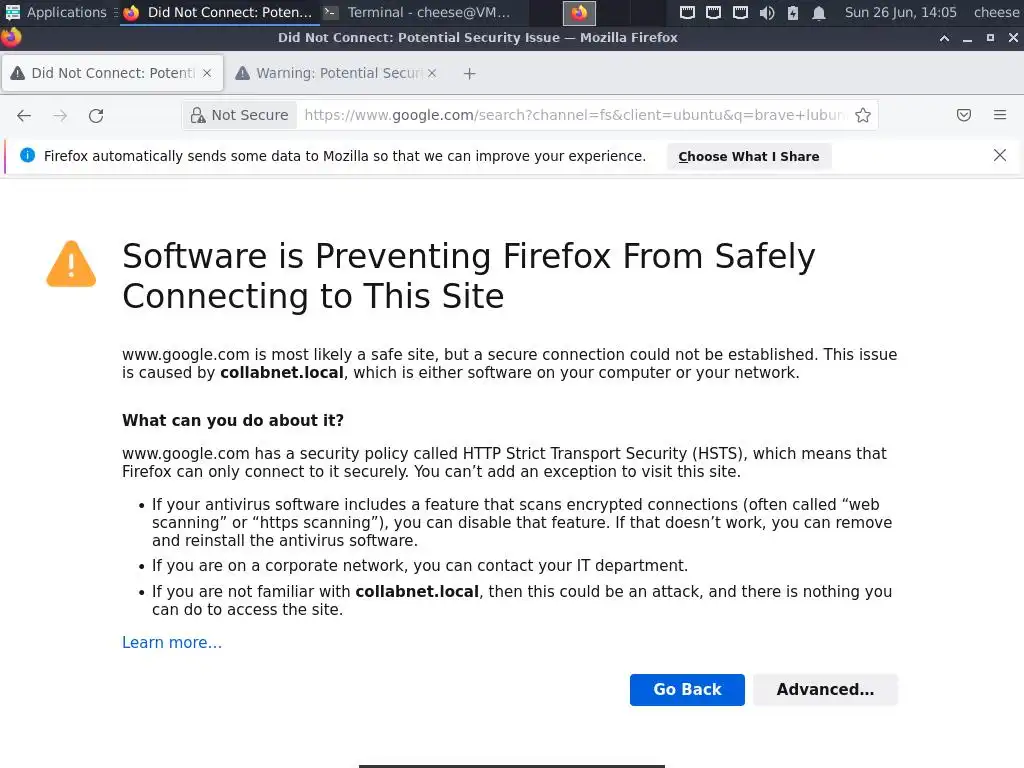This screenshot has width=1024, height=768.
Task: Click the forward navigation arrow
Action: tap(60, 116)
